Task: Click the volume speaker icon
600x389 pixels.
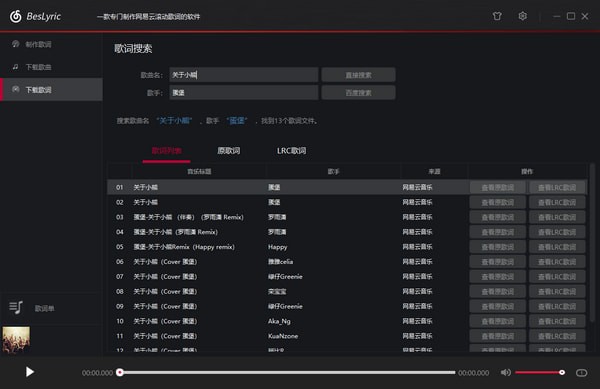Action: click(505, 372)
